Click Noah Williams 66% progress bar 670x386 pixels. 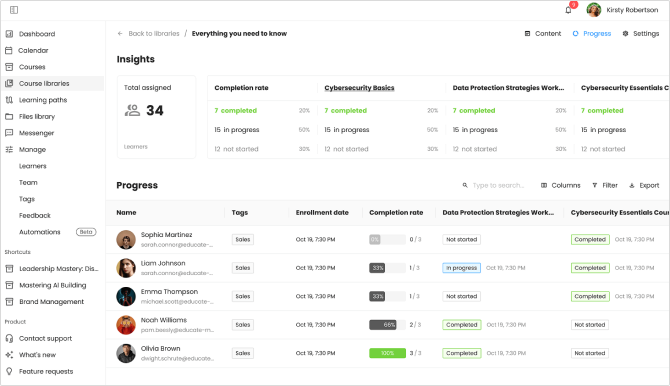pos(388,325)
